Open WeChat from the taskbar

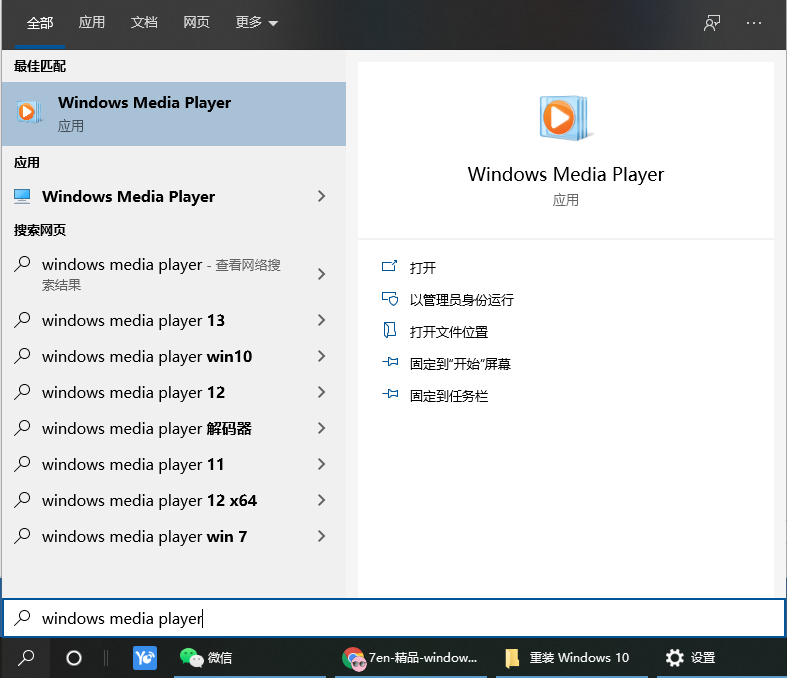click(206, 657)
